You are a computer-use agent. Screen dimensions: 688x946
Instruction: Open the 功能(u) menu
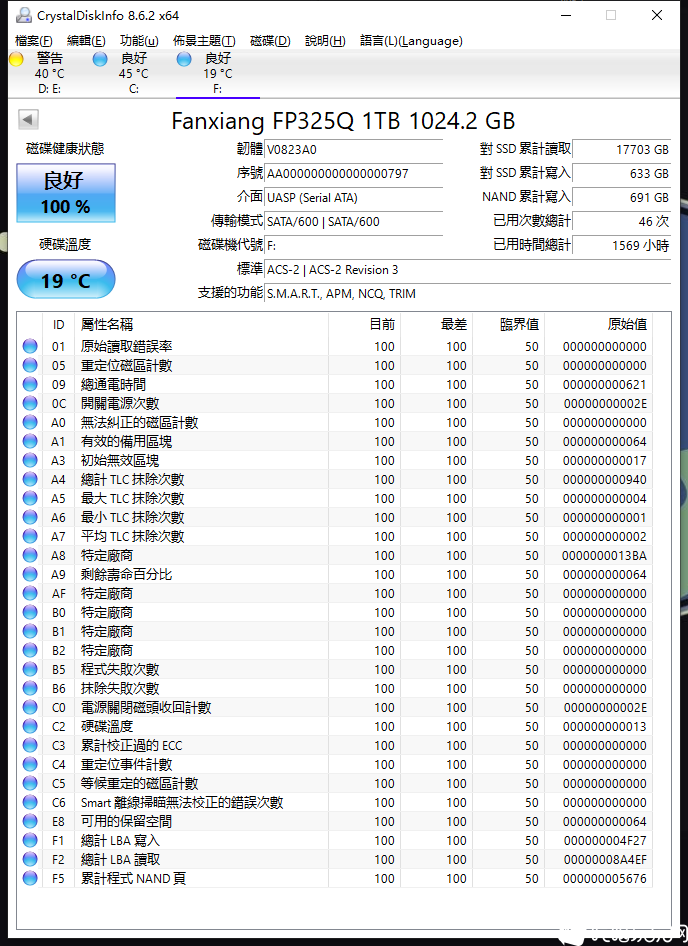[139, 41]
